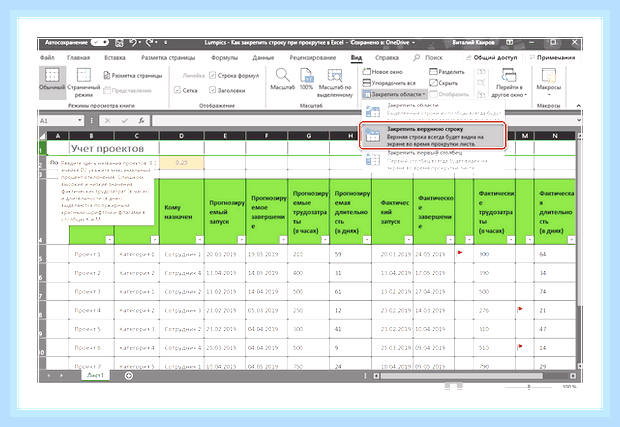Viewport: 620px width, 427px height.
Task: Click the Name Box showing A1
Action: point(58,121)
